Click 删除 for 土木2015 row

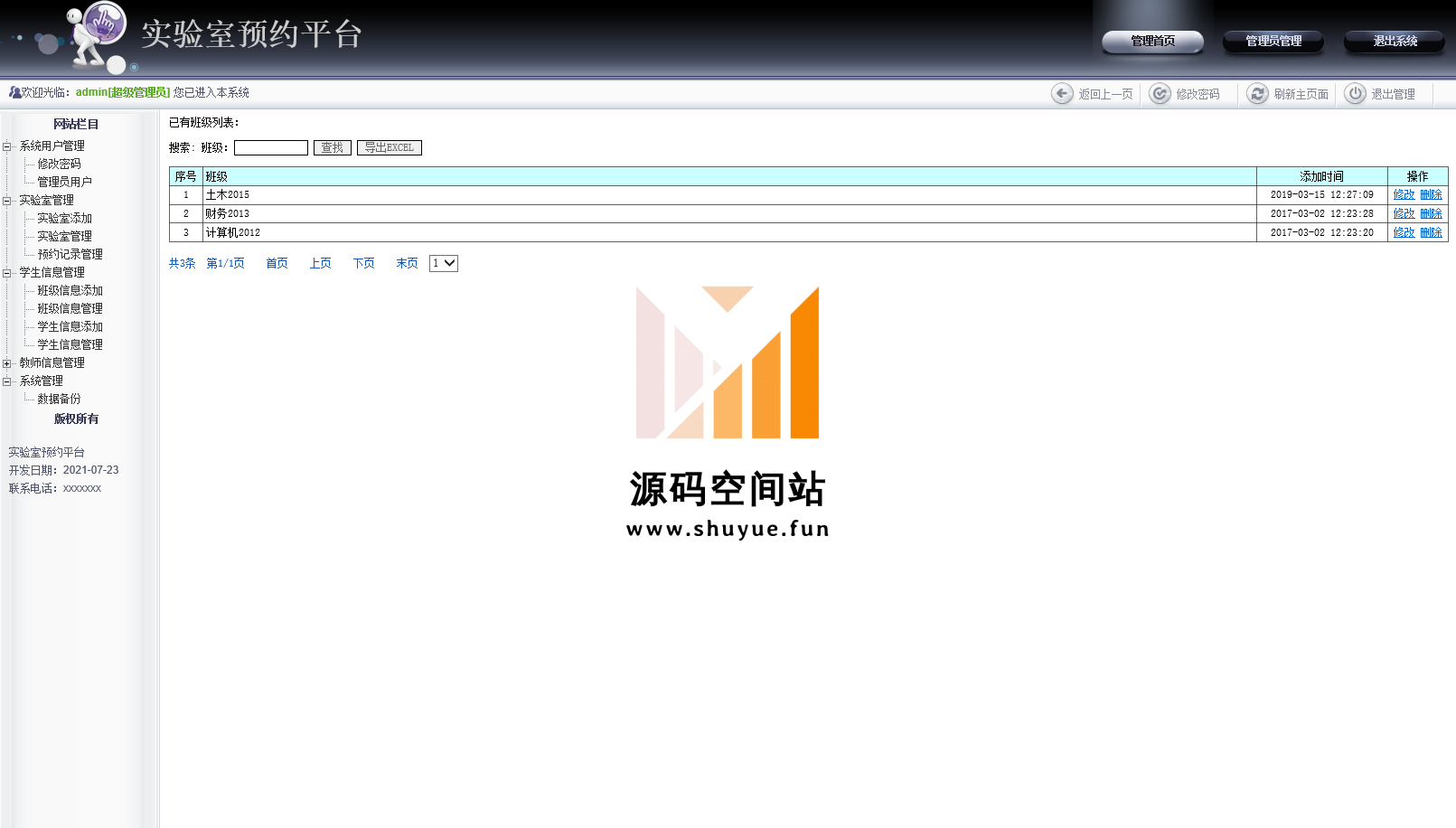[x=1431, y=194]
